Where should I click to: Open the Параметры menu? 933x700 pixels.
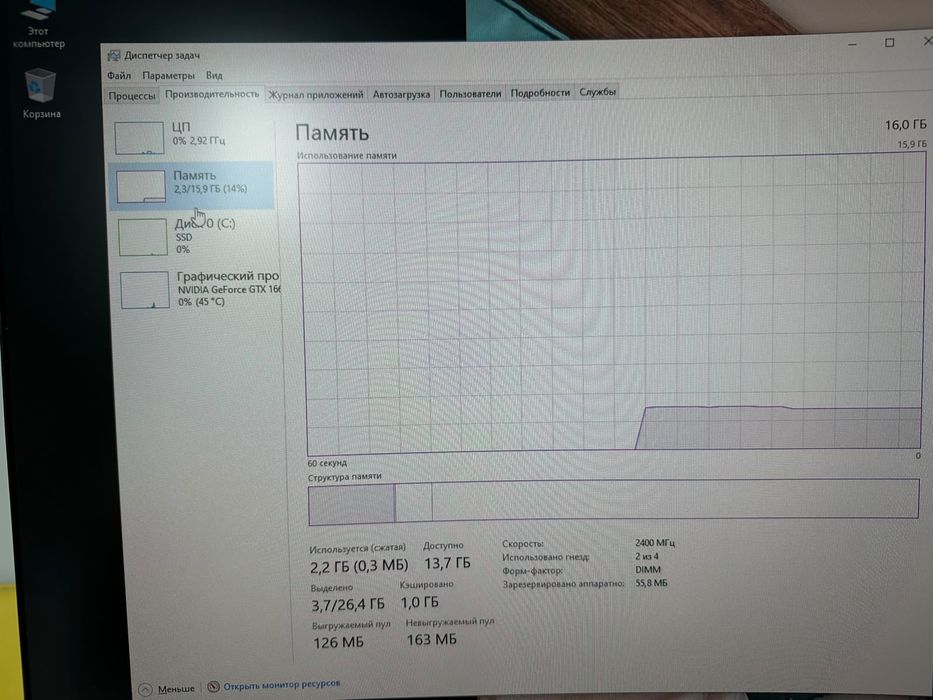pos(168,76)
